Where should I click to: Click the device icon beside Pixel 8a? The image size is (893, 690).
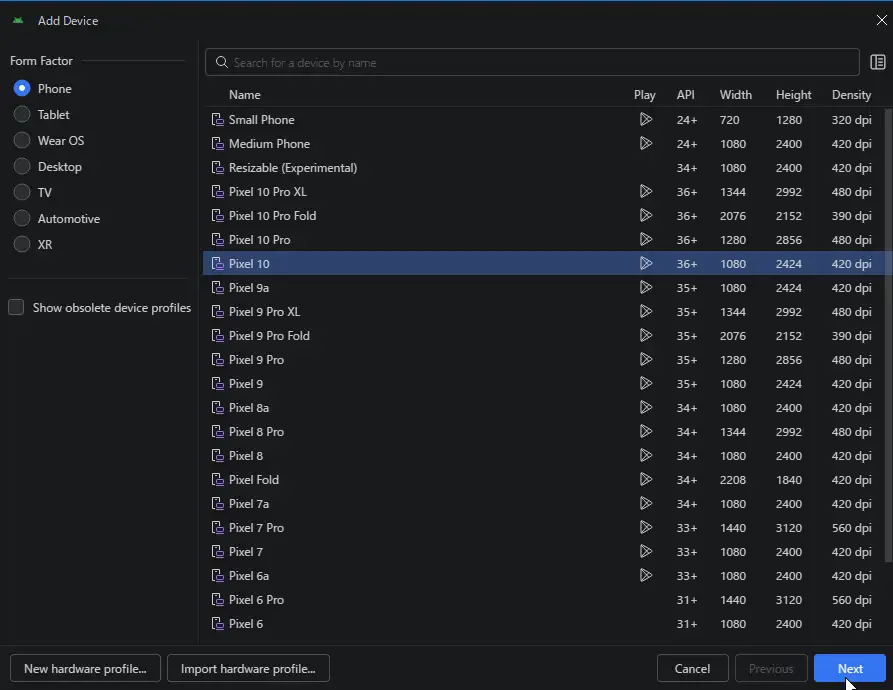coord(218,407)
